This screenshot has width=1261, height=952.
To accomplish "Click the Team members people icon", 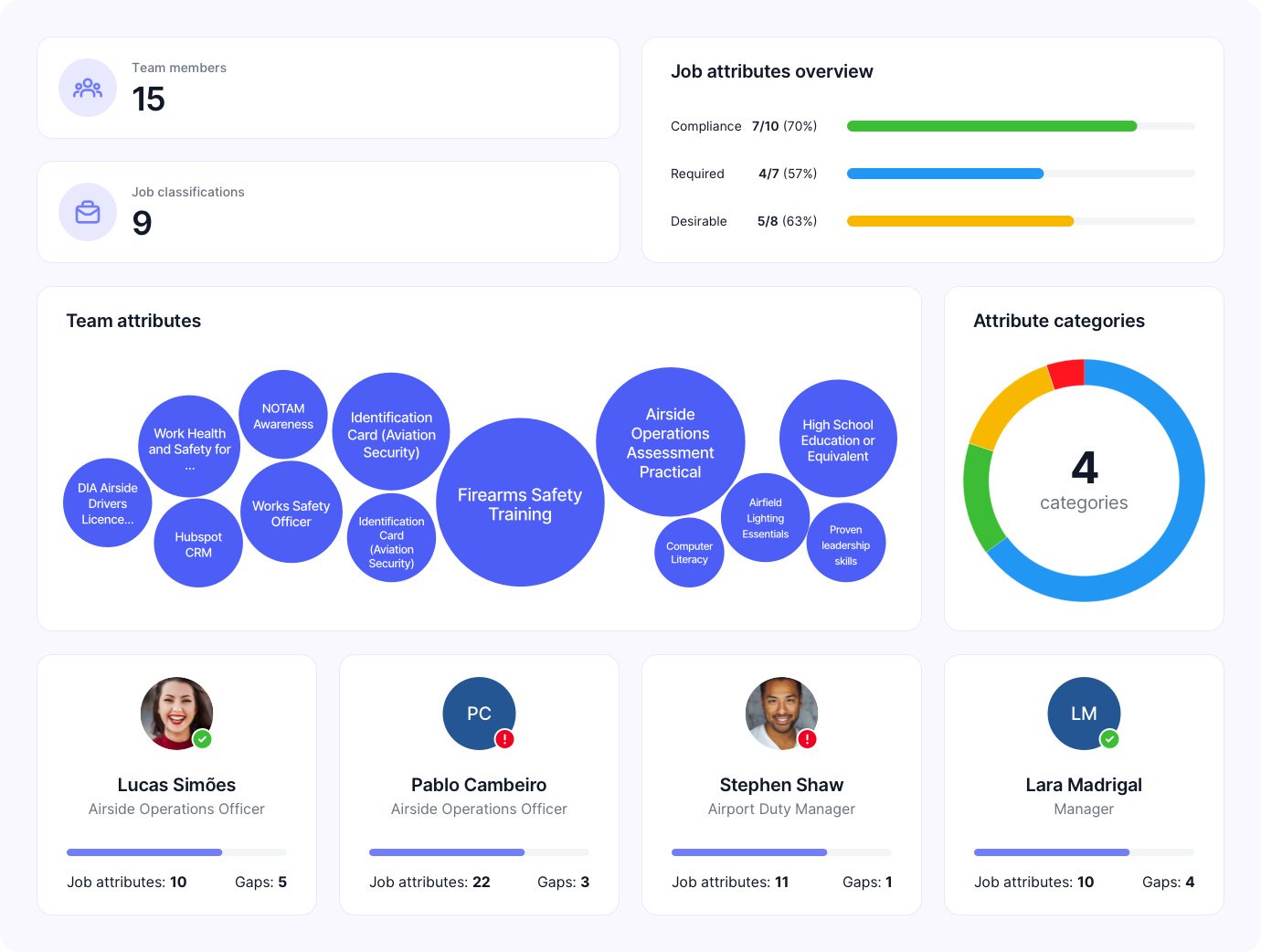I will coord(88,89).
